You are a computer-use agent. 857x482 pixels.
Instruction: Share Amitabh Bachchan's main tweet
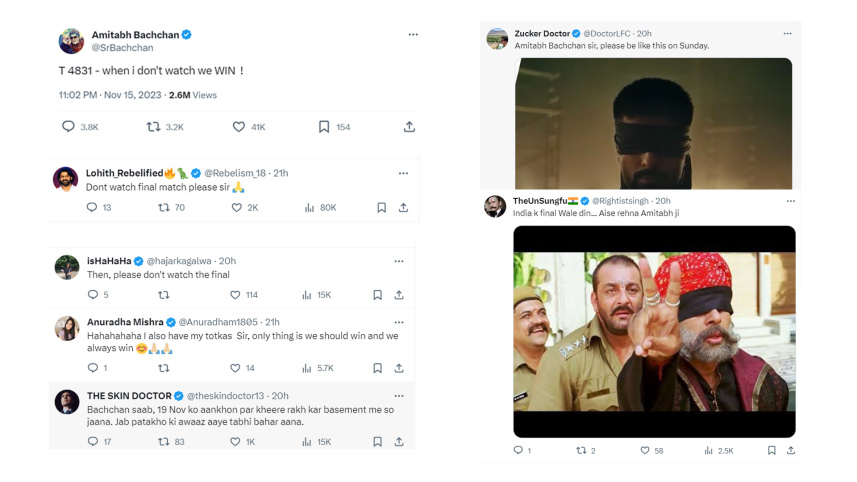(x=409, y=127)
